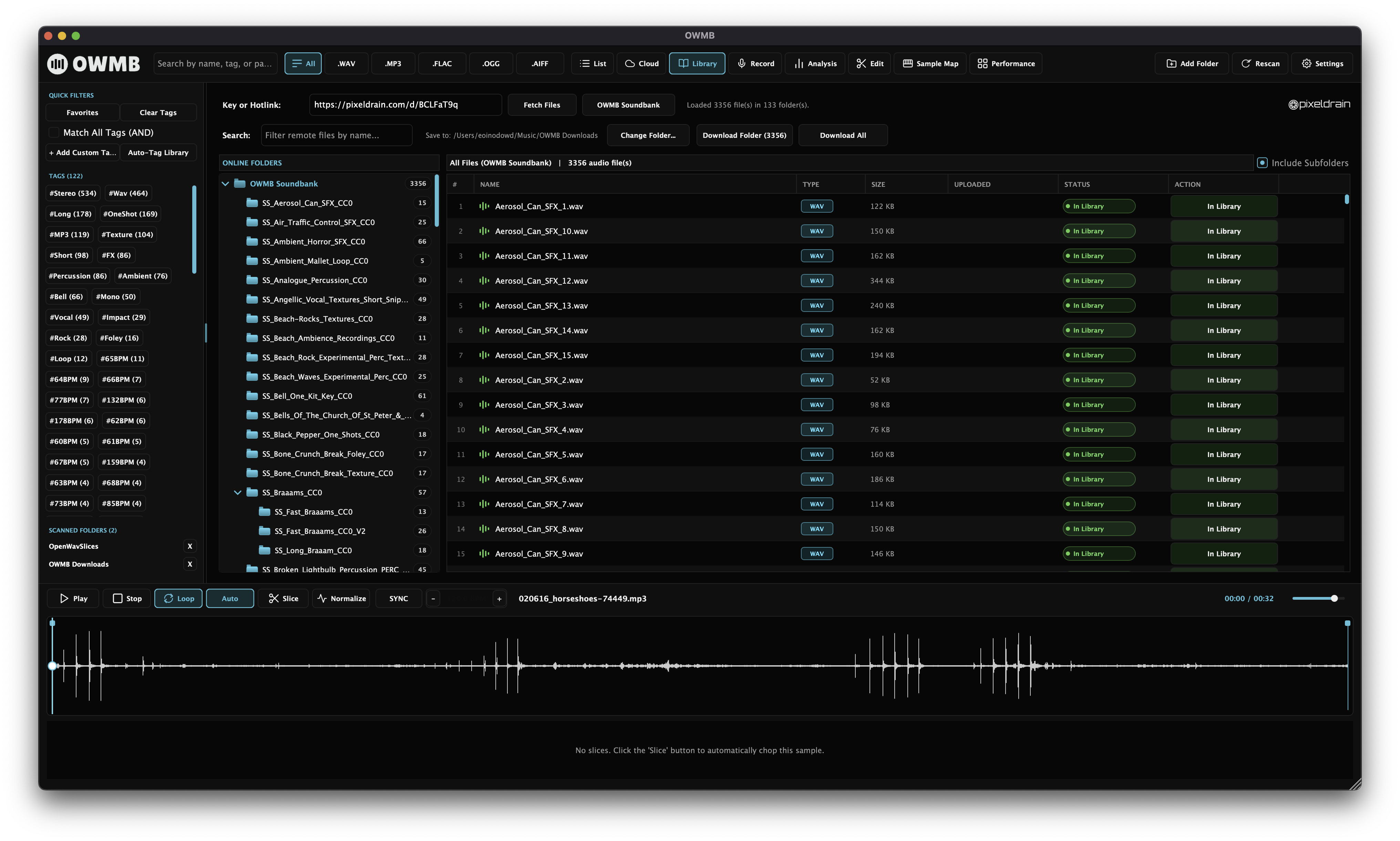This screenshot has height=841, width=1400.
Task: Filter by .OGG format
Action: coord(491,63)
